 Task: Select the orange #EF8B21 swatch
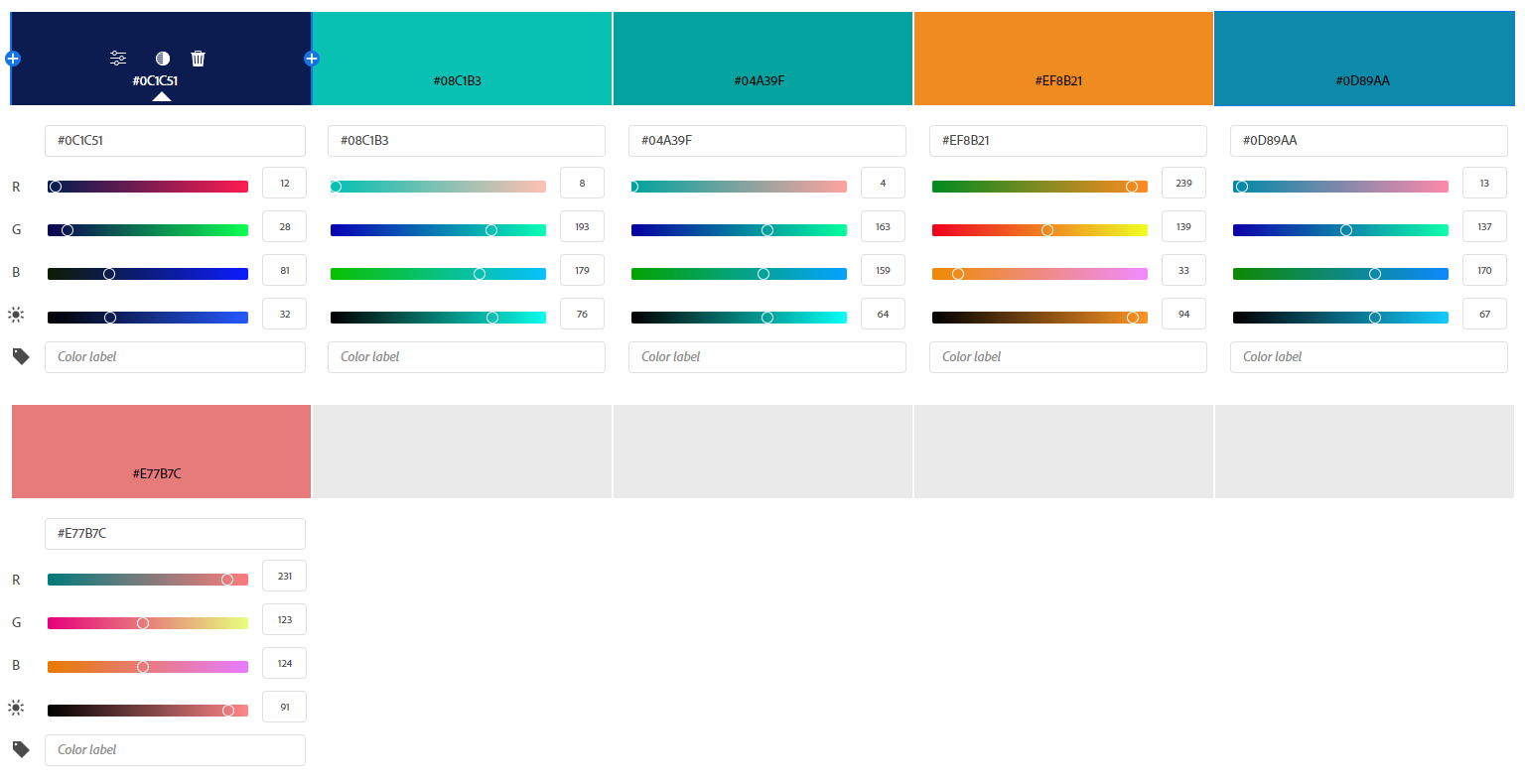[x=1063, y=58]
